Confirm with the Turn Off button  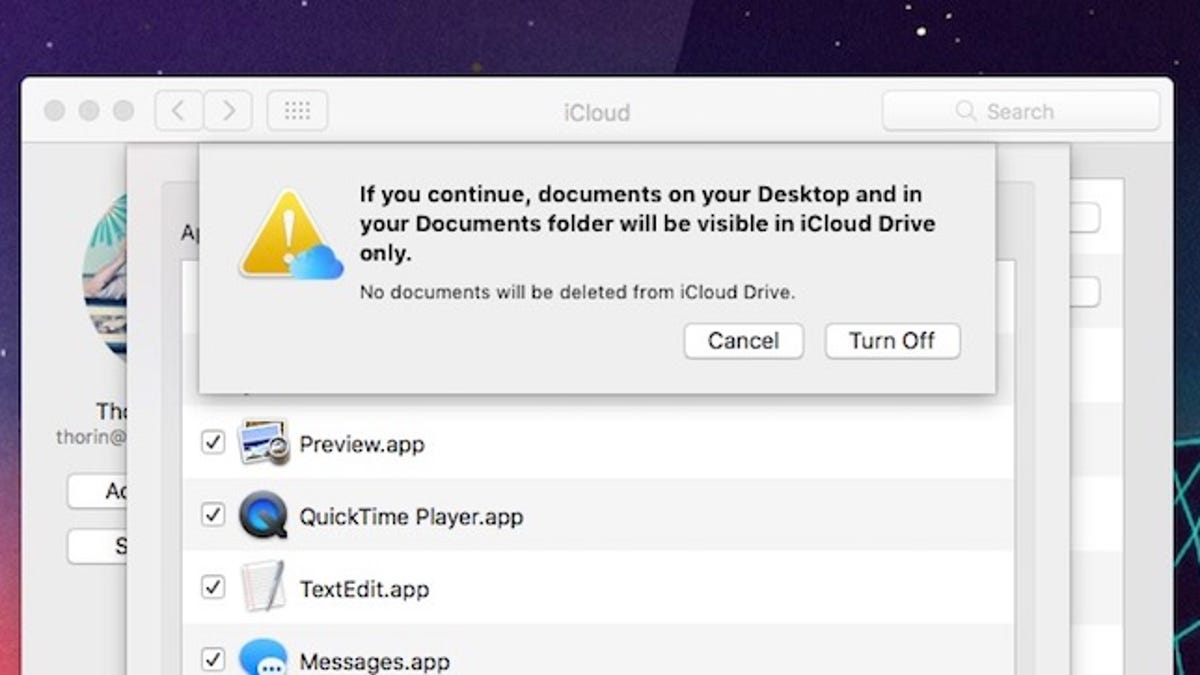(x=892, y=341)
